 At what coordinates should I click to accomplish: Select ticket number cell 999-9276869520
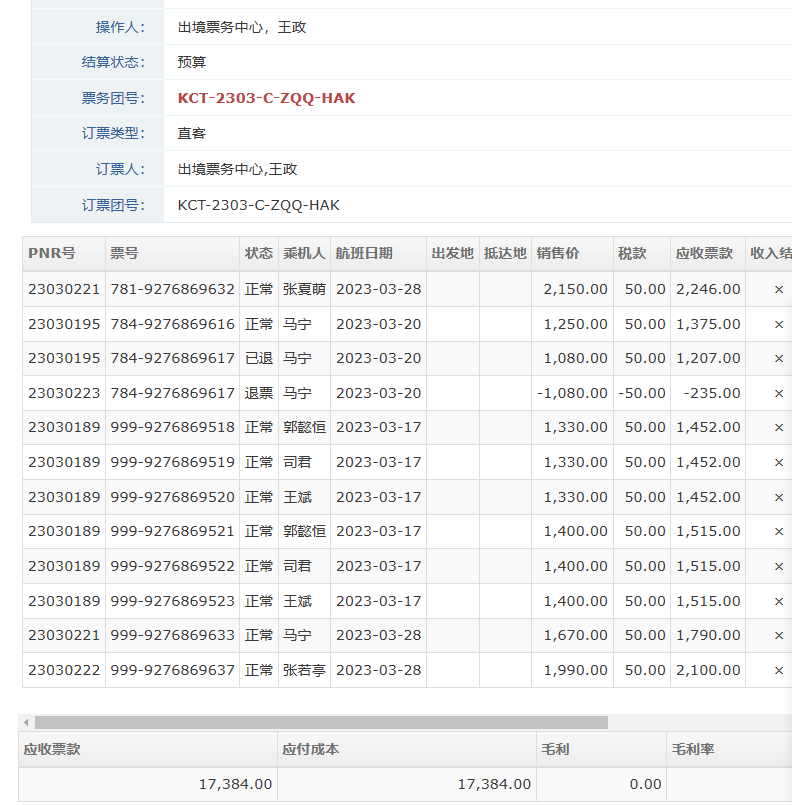172,497
